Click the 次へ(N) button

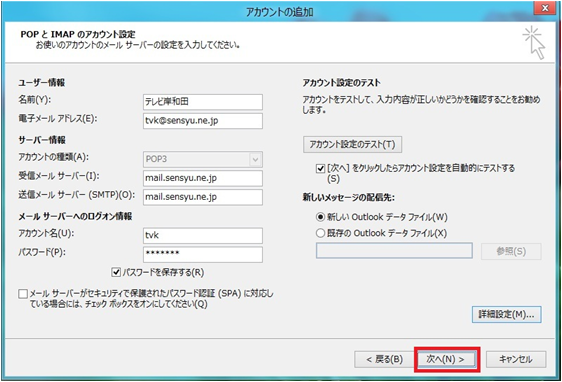[447, 359]
